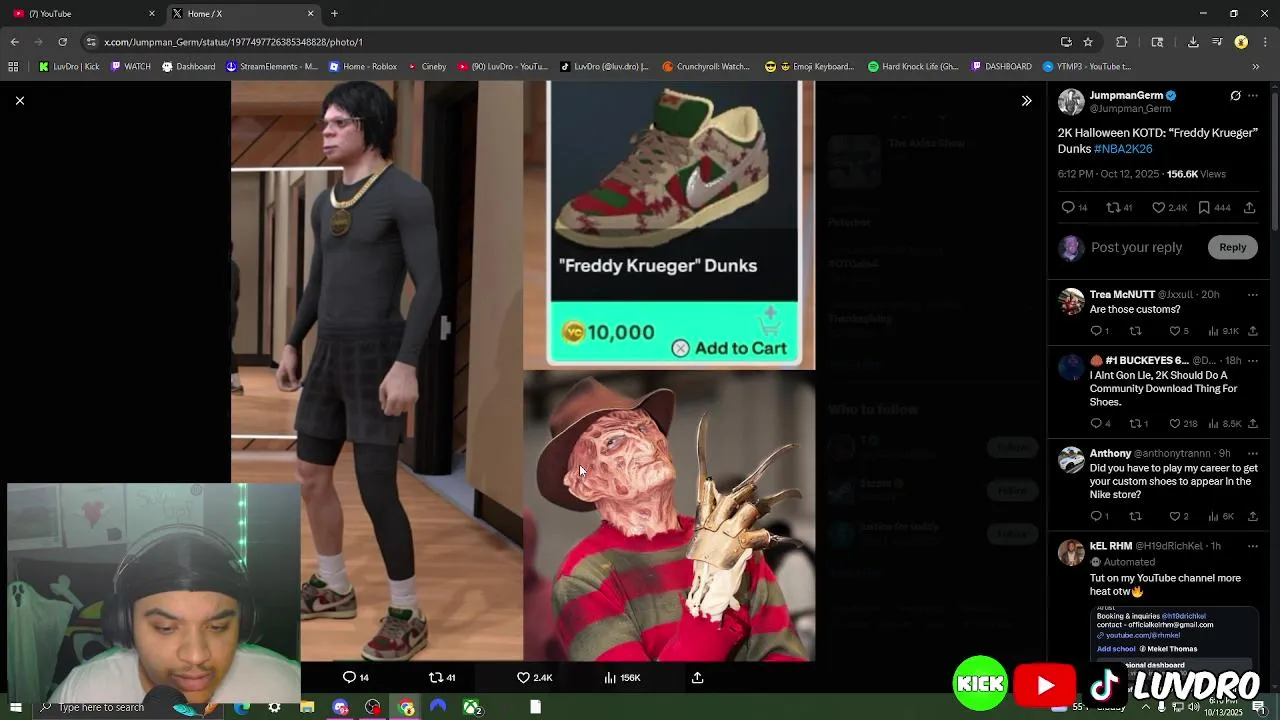This screenshot has width=1280, height=720.
Task: Show hidden system tray icons
Action: tap(1146, 707)
